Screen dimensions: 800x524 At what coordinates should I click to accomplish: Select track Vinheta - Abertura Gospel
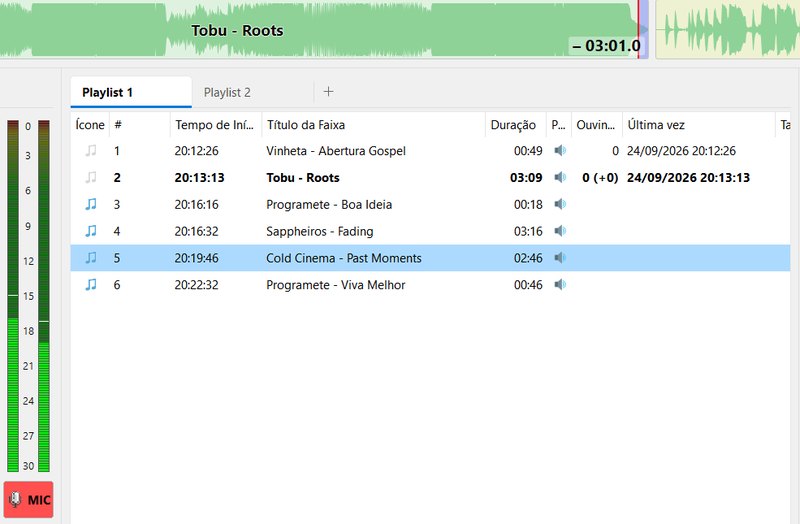336,151
